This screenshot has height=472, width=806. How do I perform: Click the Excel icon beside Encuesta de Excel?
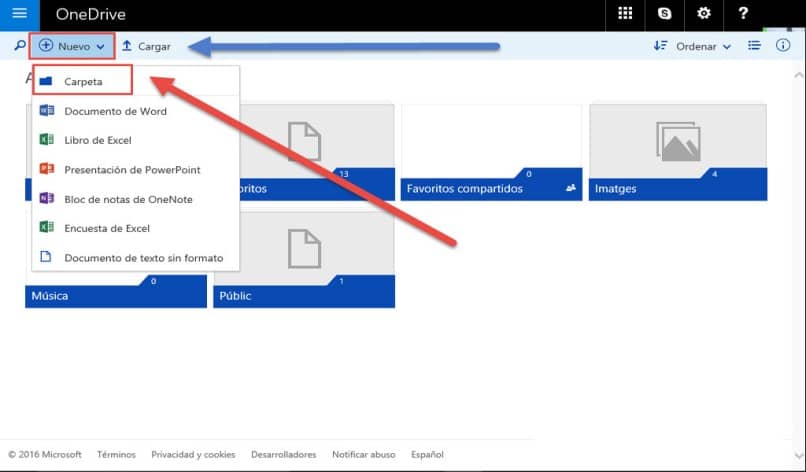pos(47,228)
